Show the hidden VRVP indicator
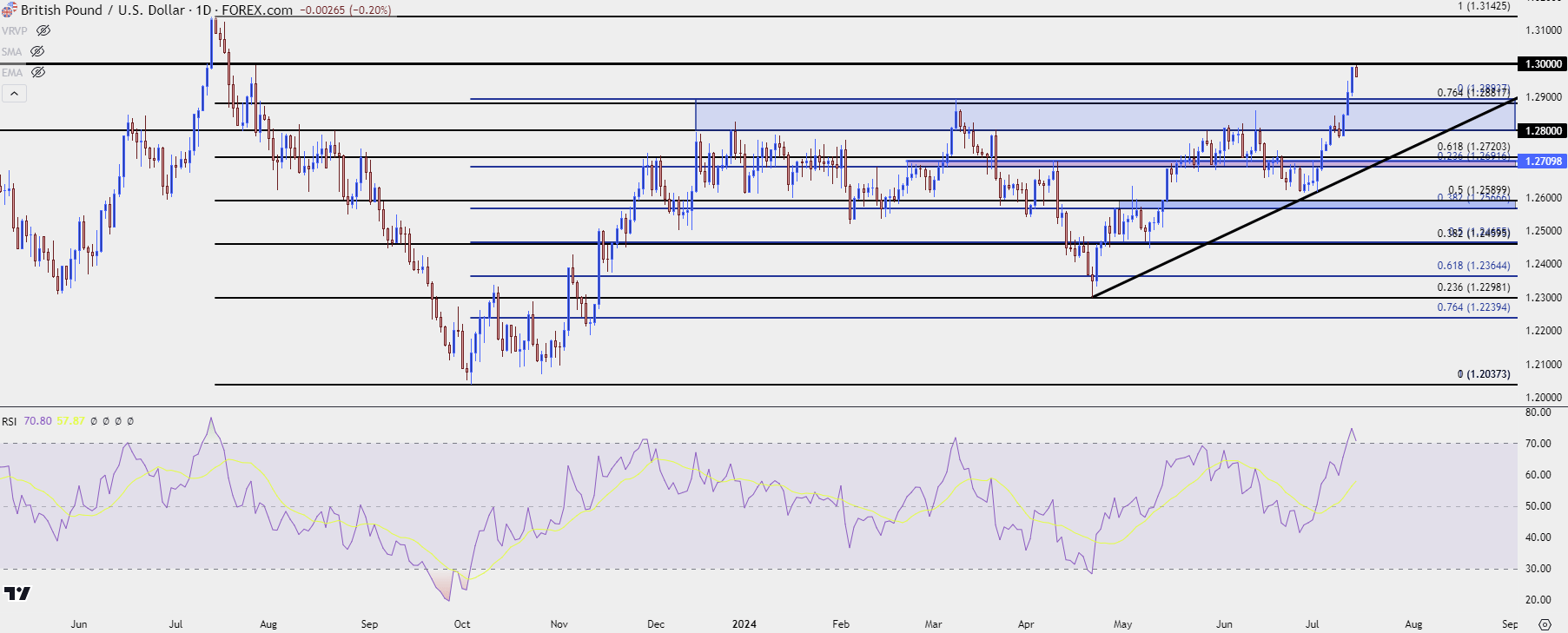Image resolution: width=1568 pixels, height=633 pixels. [x=43, y=30]
